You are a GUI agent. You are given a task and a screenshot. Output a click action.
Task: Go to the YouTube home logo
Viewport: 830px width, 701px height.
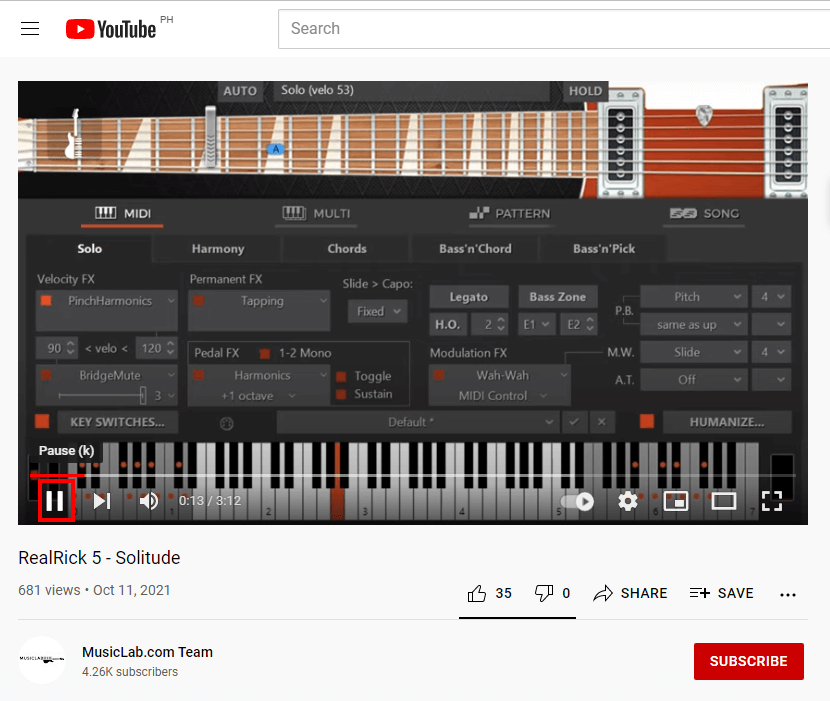click(x=111, y=29)
